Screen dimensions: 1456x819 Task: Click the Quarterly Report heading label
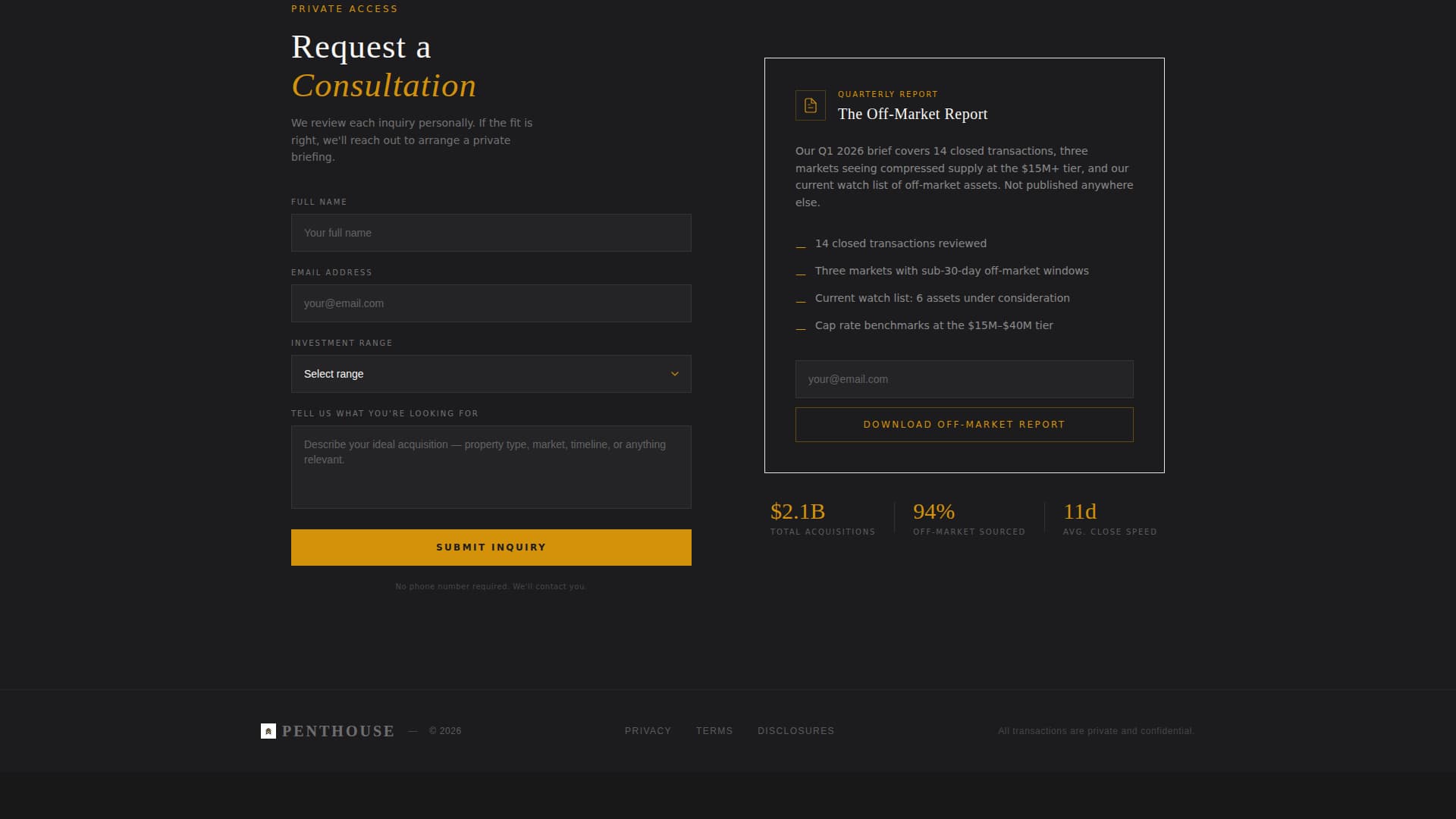(x=887, y=94)
